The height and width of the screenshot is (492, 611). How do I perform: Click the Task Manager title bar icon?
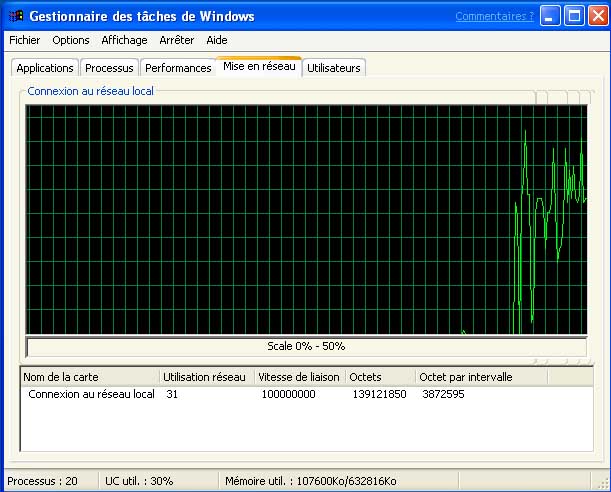[x=16, y=16]
